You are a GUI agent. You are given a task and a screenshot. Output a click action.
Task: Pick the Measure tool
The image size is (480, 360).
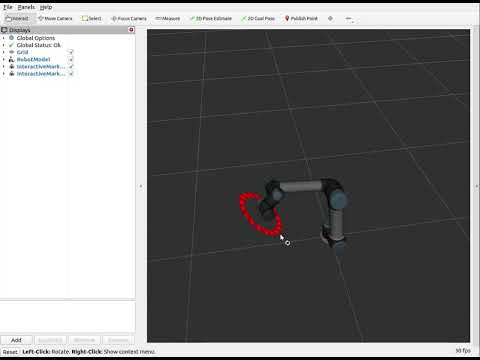point(168,19)
